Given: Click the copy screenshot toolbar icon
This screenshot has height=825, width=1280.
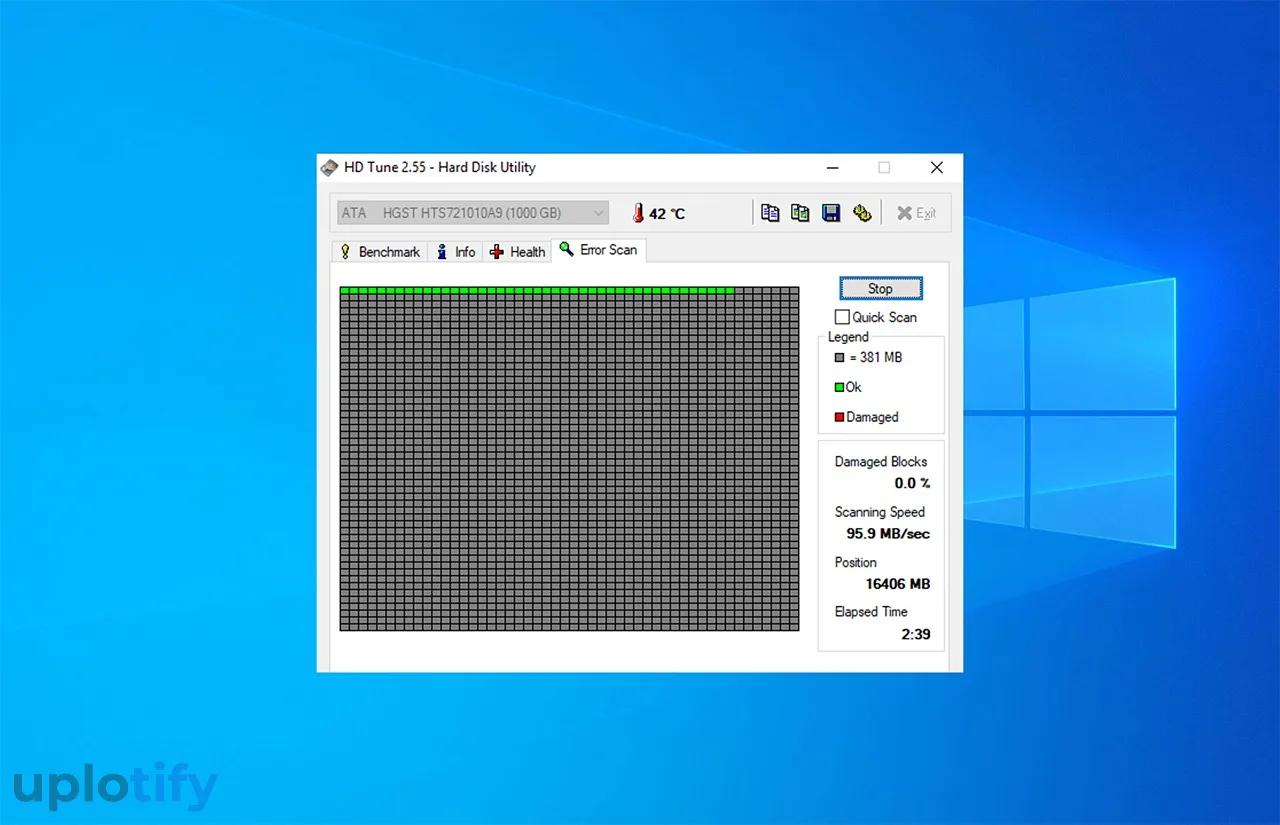Looking at the screenshot, I should (x=800, y=213).
